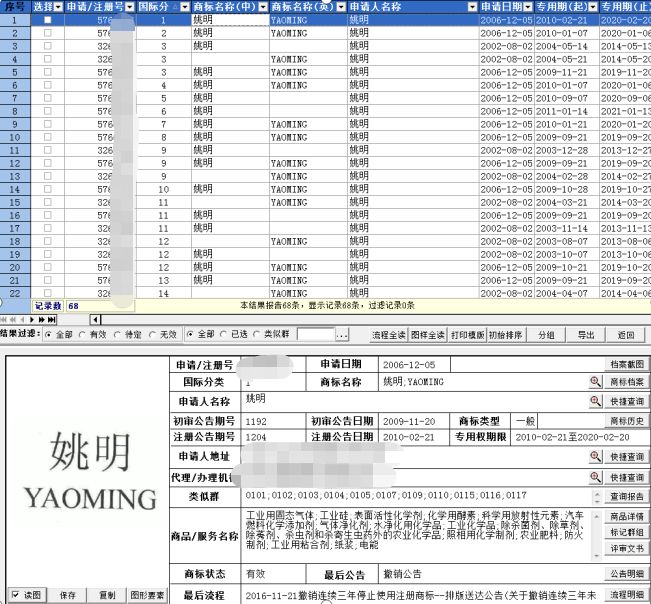Click 复制 under the trademark image

107,595
